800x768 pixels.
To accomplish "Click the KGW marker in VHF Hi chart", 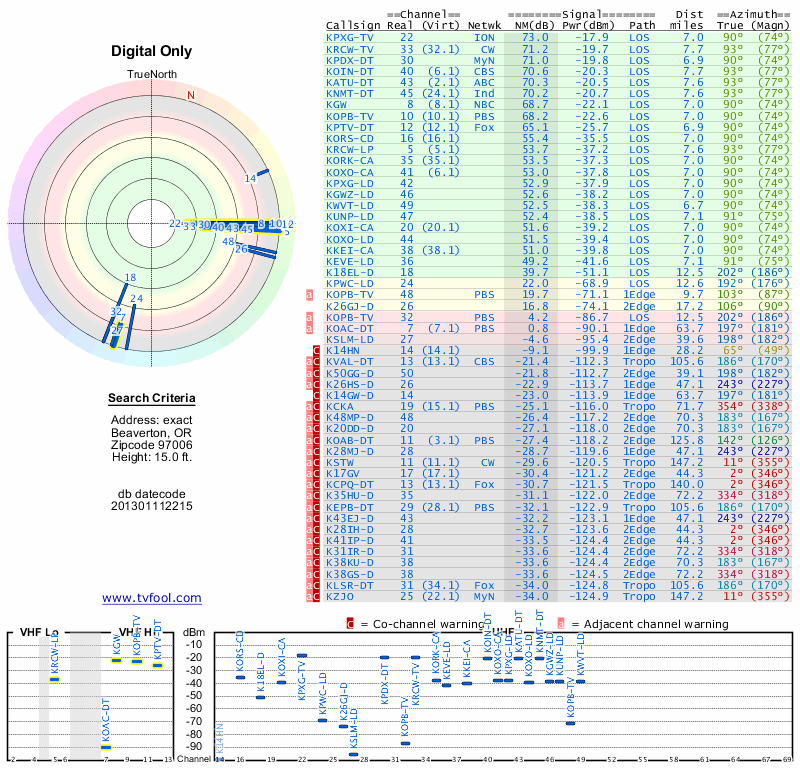I will pyautogui.click(x=117, y=661).
